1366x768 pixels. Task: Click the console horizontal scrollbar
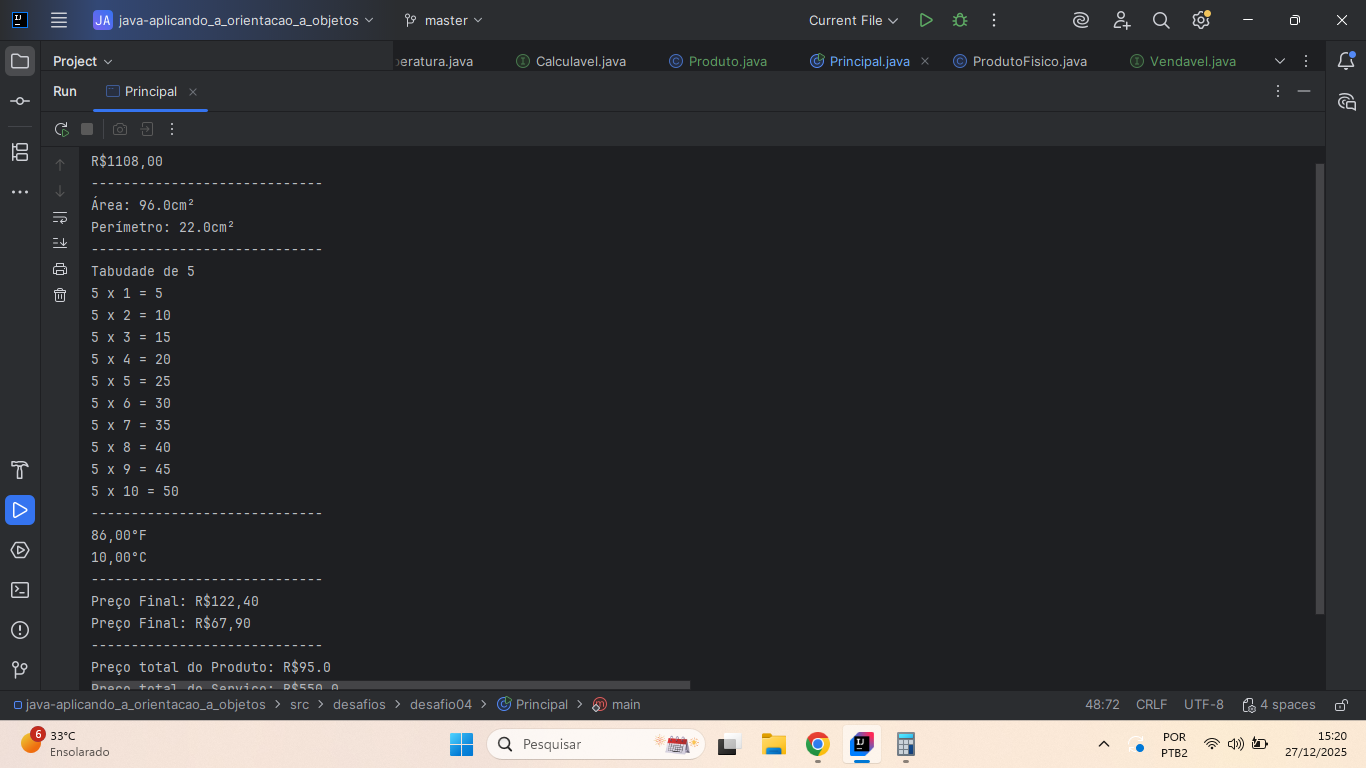[x=390, y=686]
